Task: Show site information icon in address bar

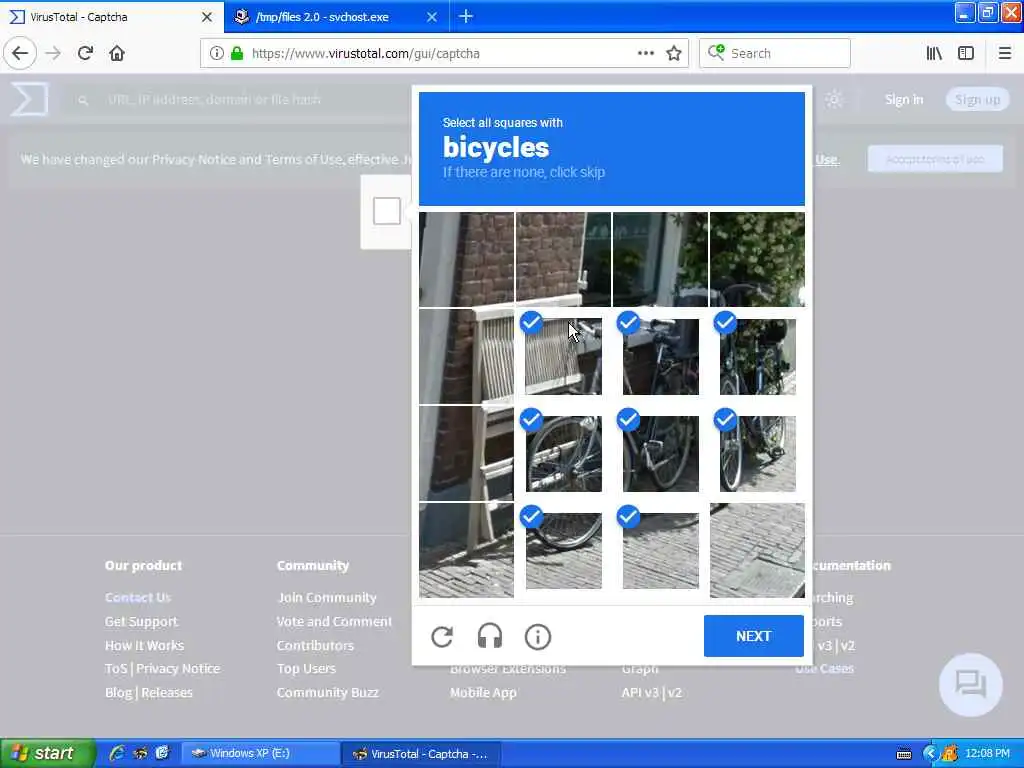Action: click(217, 54)
